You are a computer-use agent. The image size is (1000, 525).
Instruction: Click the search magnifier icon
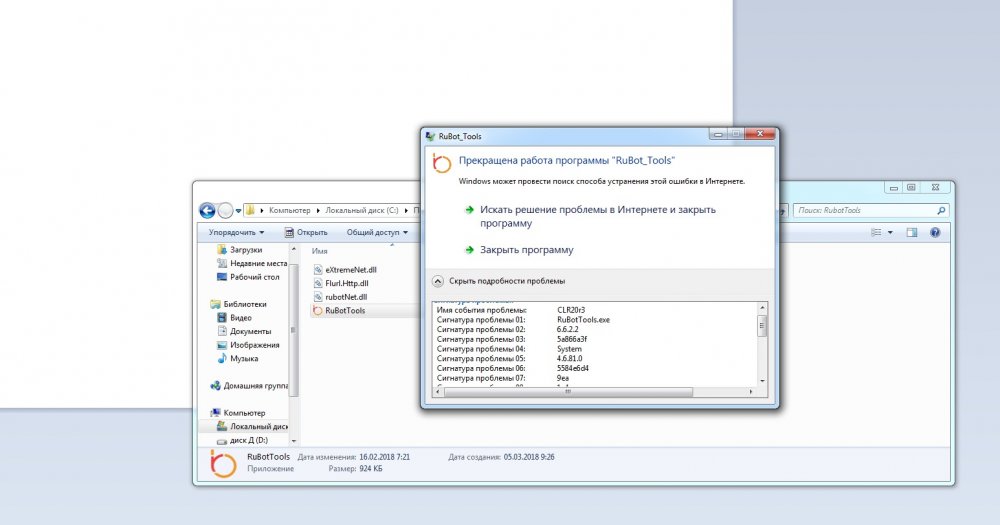click(x=941, y=211)
